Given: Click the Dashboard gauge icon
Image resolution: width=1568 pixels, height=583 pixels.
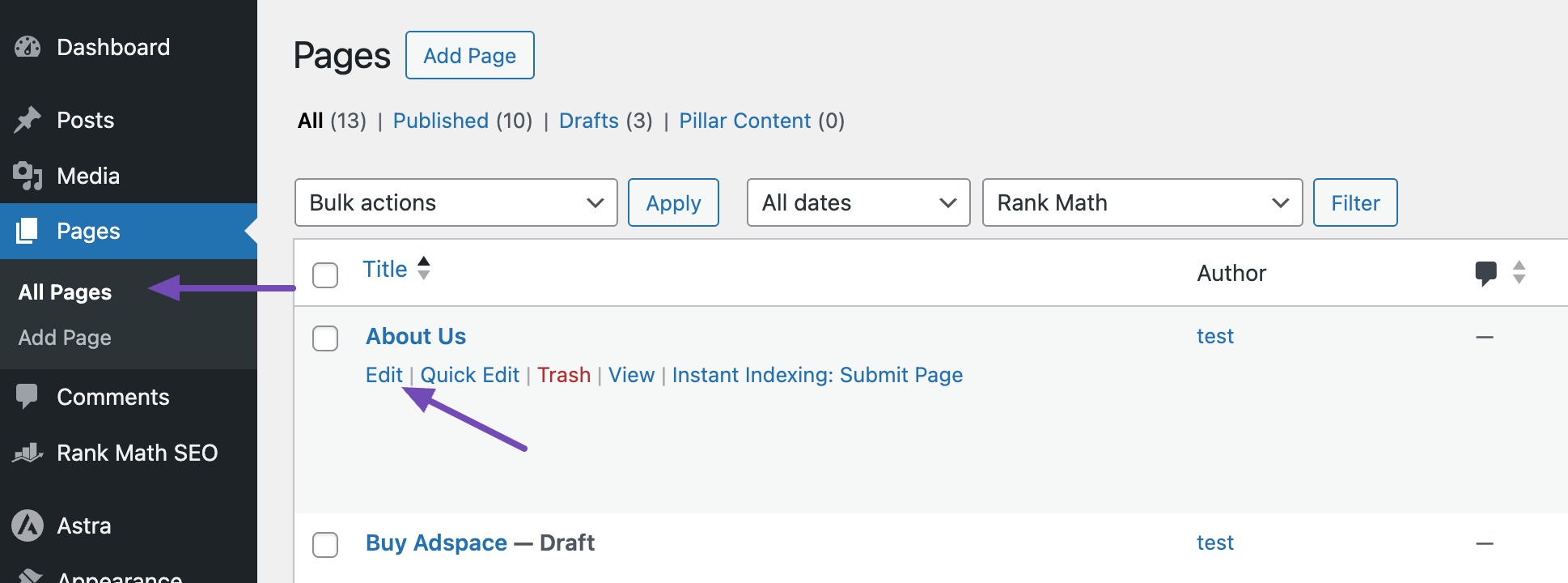Looking at the screenshot, I should coord(28,47).
